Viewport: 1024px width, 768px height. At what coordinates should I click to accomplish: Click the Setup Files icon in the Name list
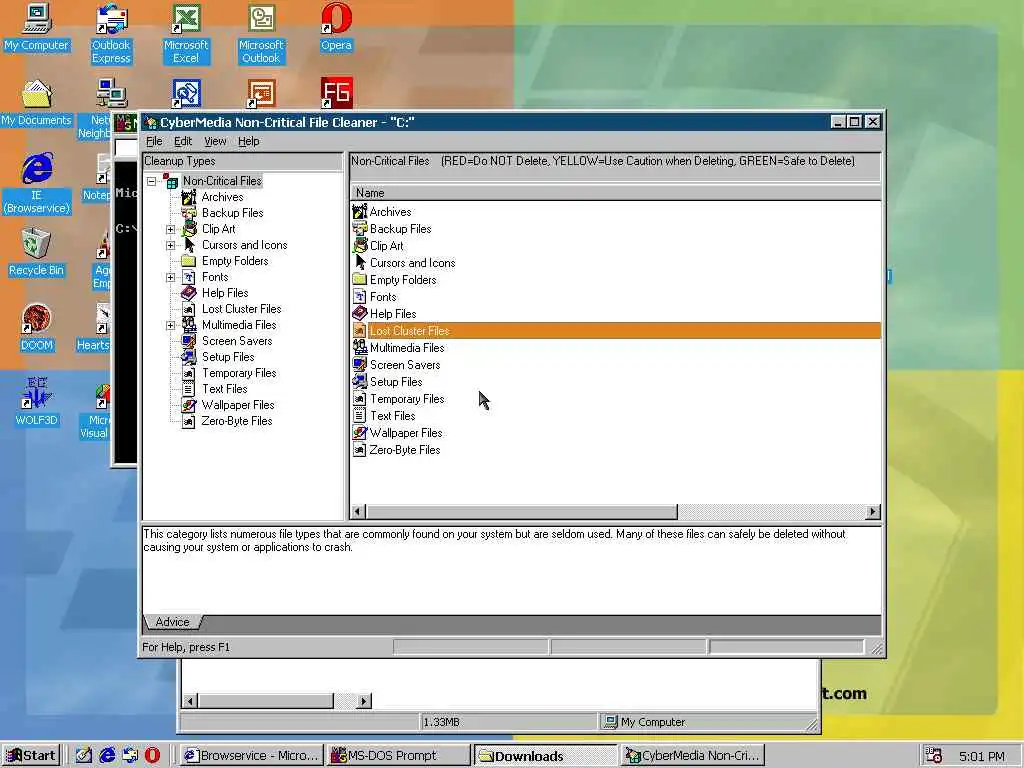click(360, 381)
